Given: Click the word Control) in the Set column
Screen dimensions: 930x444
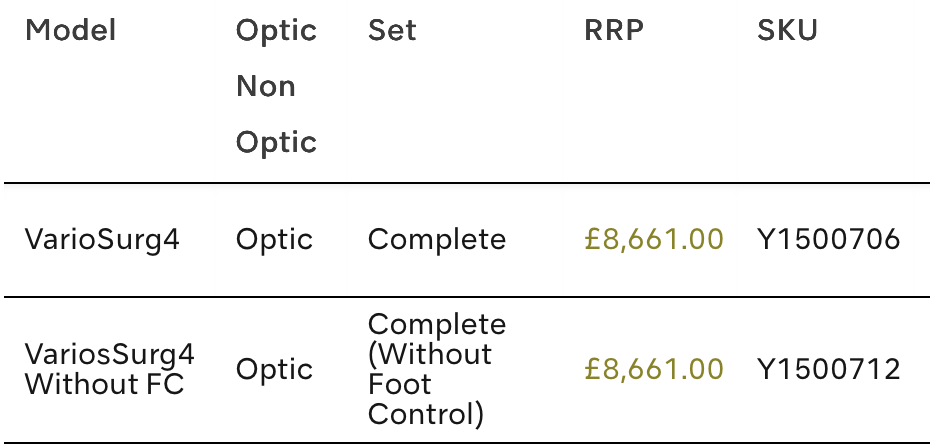Looking at the screenshot, I should [x=426, y=413].
